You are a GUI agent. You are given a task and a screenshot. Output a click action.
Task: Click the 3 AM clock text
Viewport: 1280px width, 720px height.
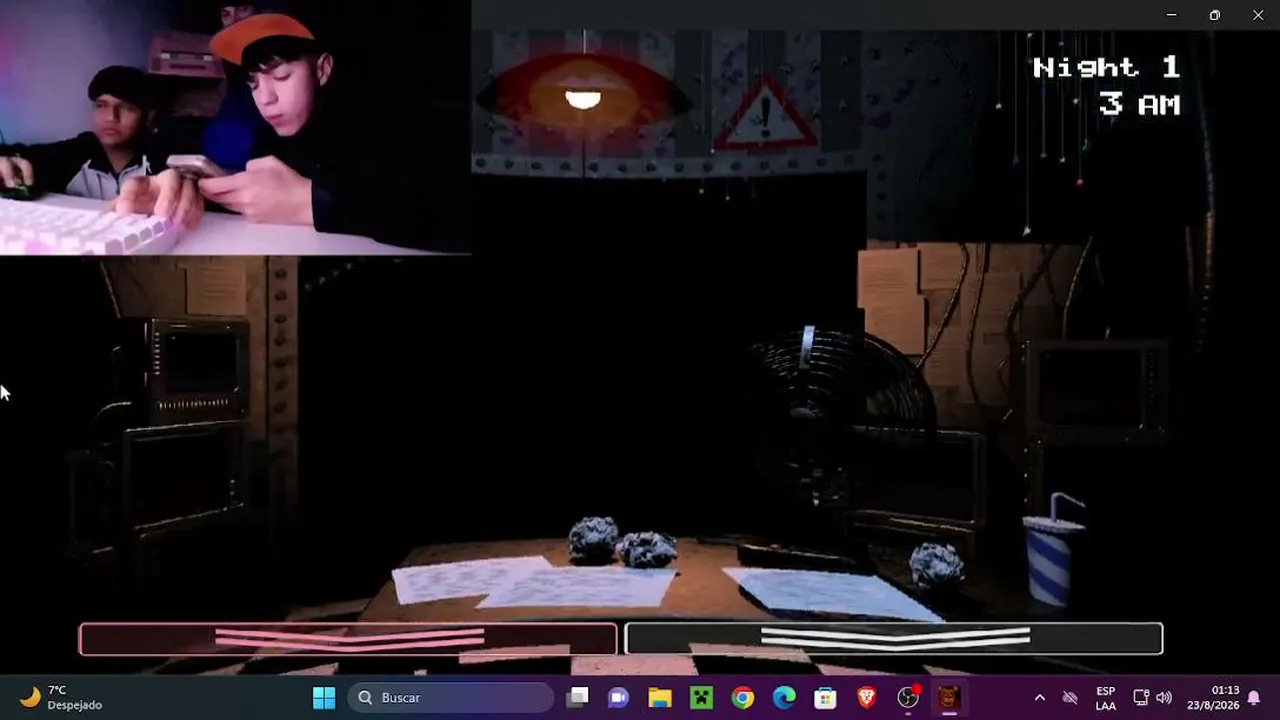1139,104
